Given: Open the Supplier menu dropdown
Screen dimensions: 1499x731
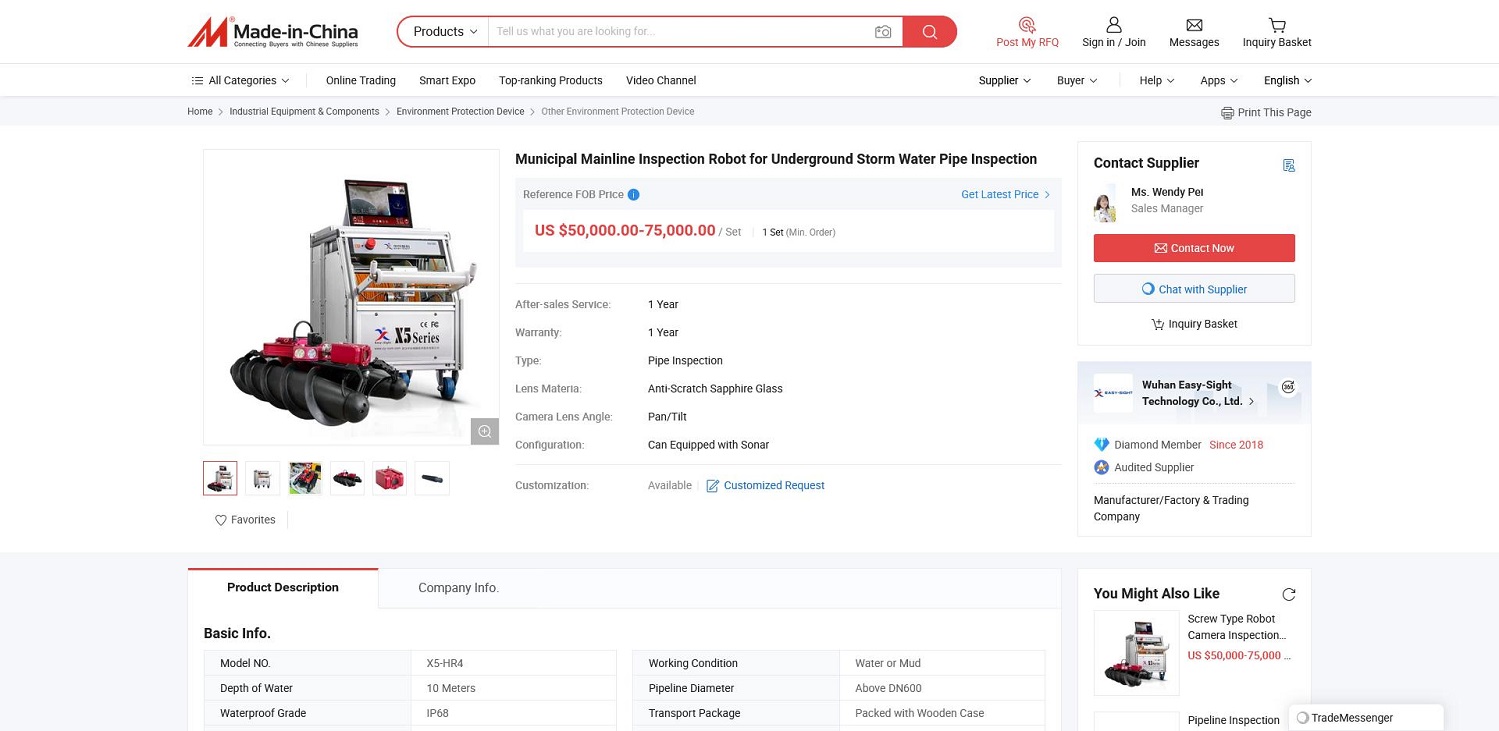Looking at the screenshot, I should point(1004,81).
